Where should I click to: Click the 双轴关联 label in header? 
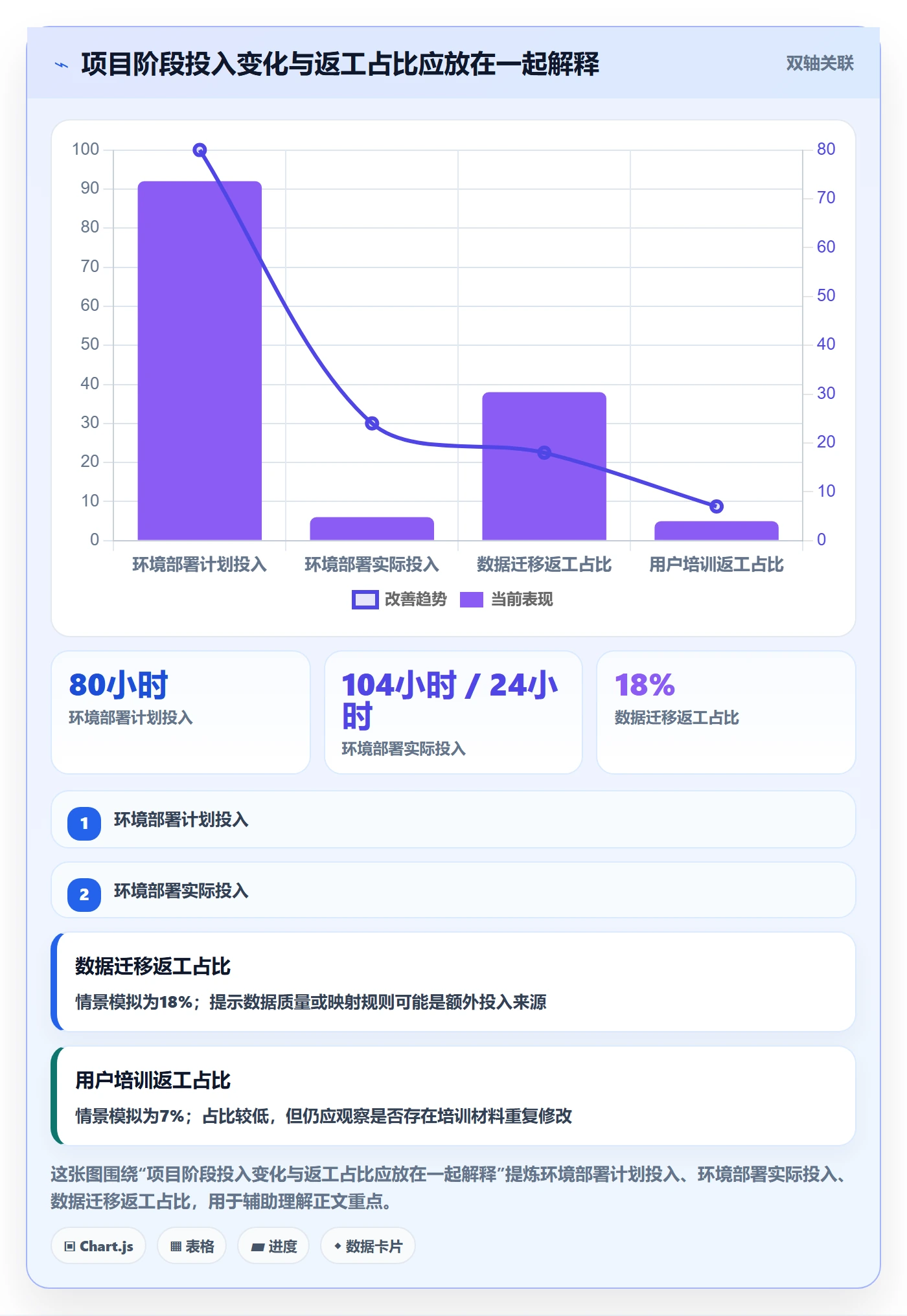pos(820,63)
